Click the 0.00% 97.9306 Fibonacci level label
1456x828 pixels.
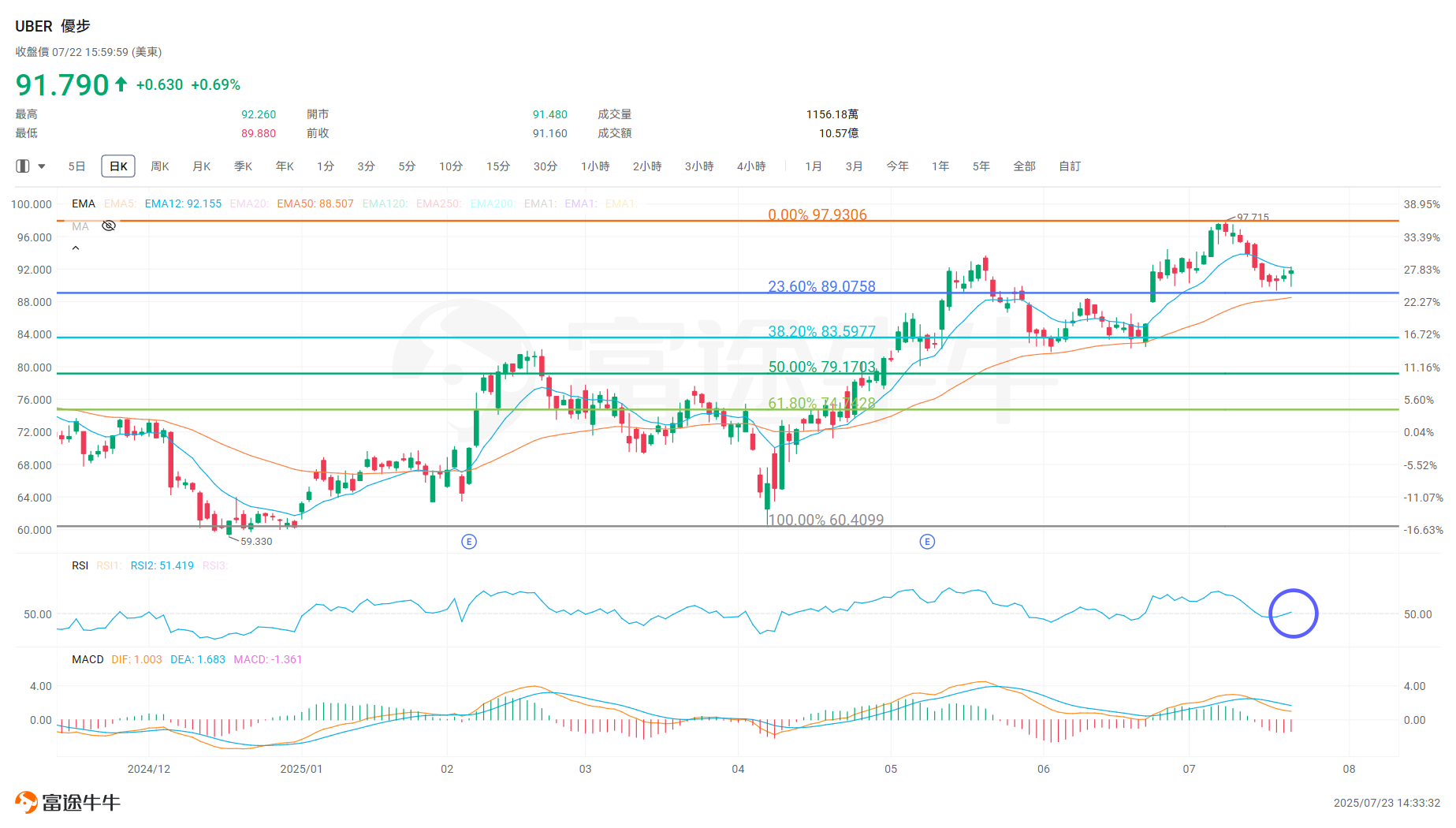tap(817, 214)
